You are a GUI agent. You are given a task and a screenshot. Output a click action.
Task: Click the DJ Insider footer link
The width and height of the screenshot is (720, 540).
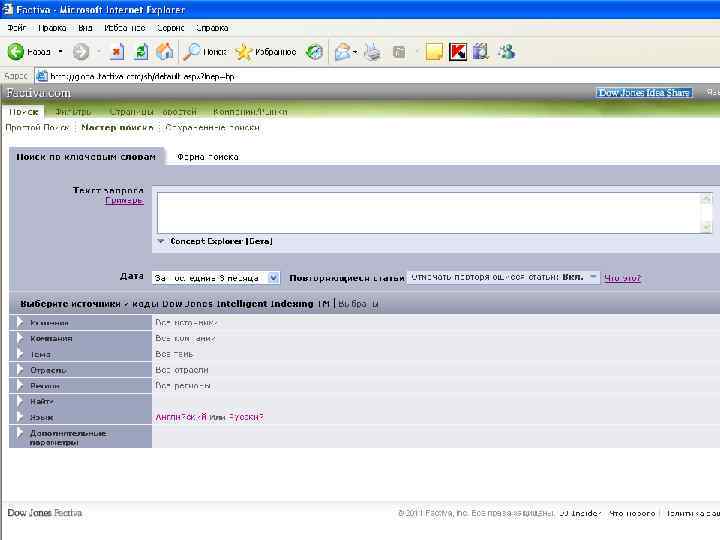[580, 513]
